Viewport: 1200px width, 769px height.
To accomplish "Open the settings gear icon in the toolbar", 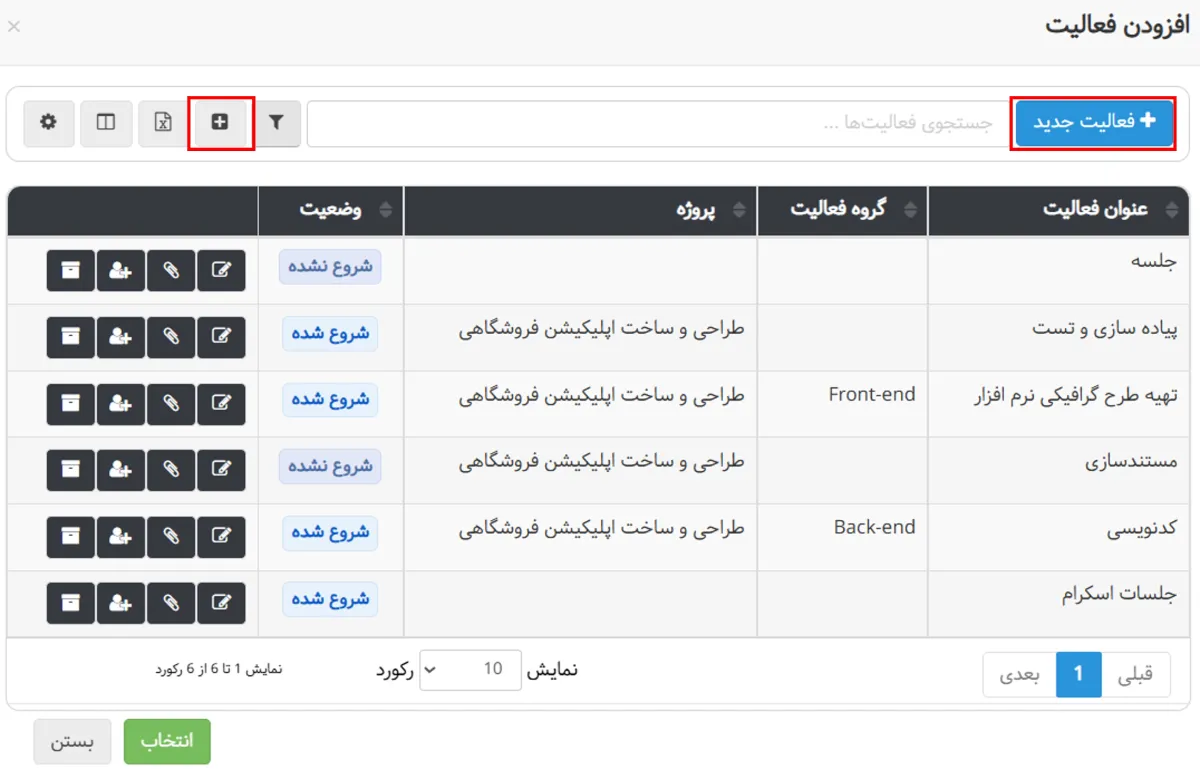I will (x=49, y=123).
